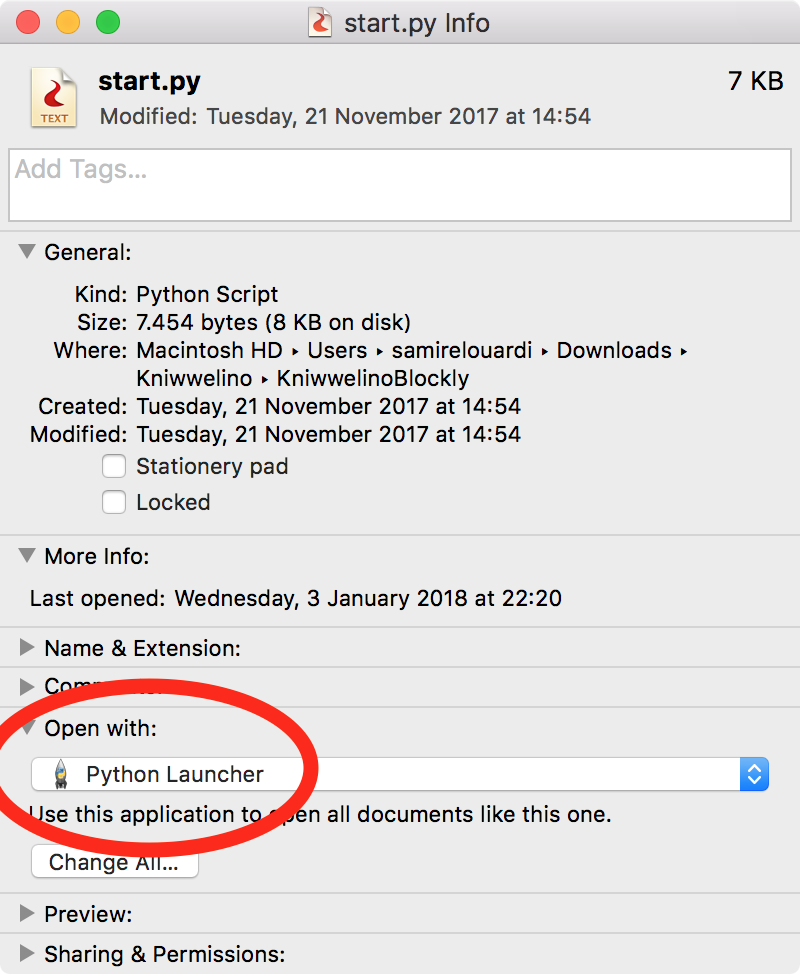The height and width of the screenshot is (974, 800).
Task: Click the 7 KB size label
Action: pos(756,81)
